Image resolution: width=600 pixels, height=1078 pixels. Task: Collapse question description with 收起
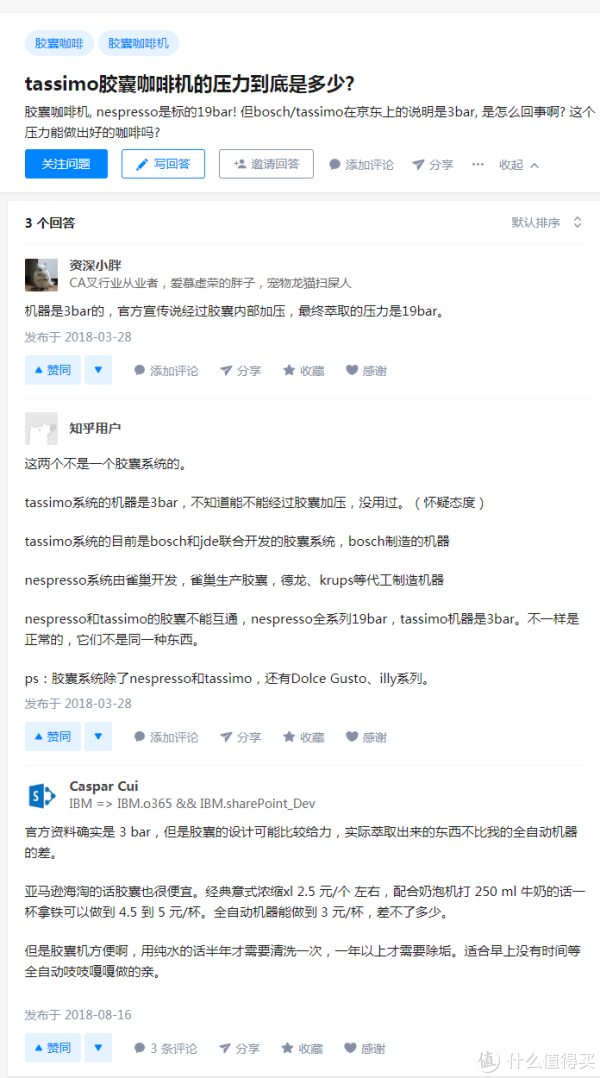click(519, 164)
